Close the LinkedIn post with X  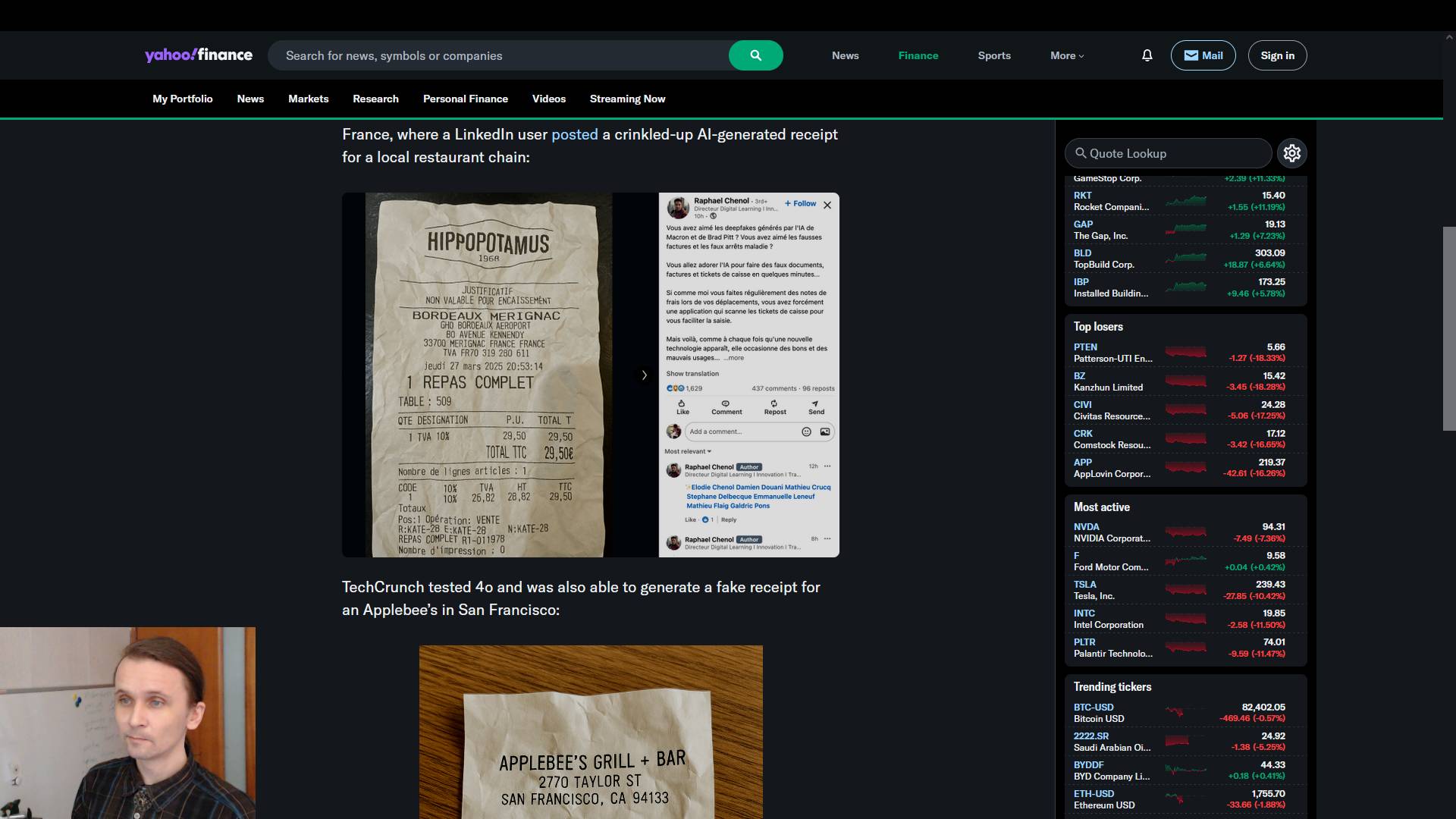tap(827, 205)
